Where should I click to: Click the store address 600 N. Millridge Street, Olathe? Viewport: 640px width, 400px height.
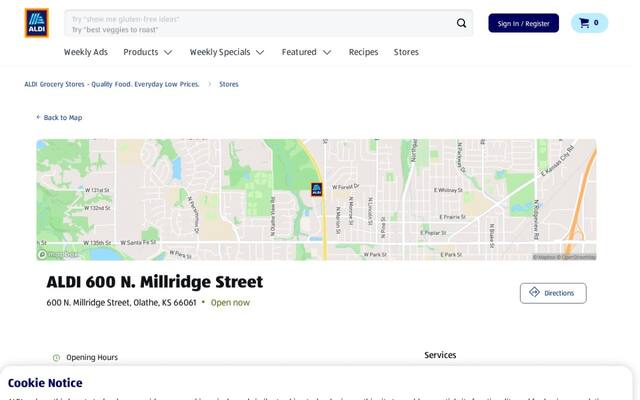point(121,302)
